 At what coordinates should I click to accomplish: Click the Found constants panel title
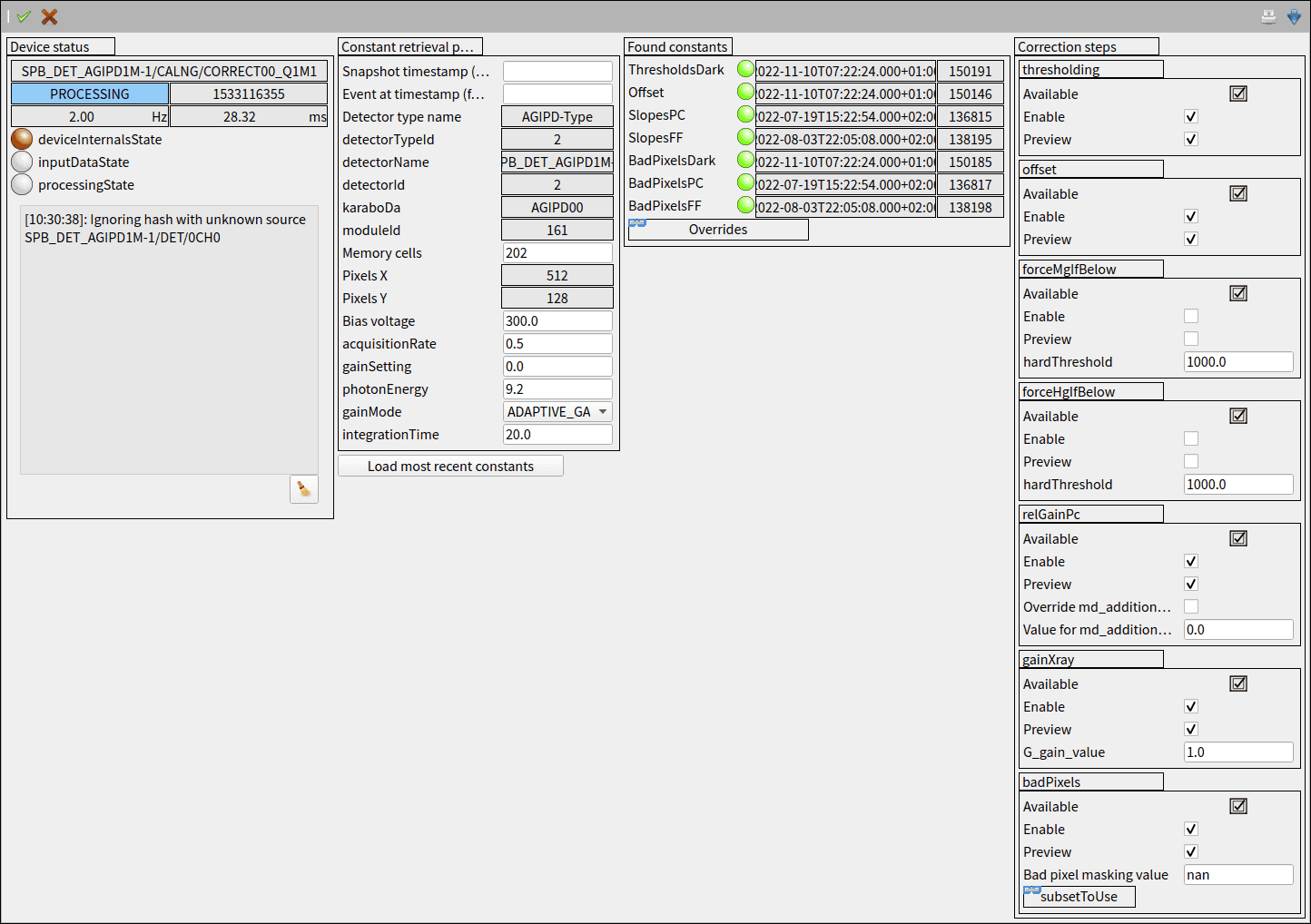coord(677,46)
